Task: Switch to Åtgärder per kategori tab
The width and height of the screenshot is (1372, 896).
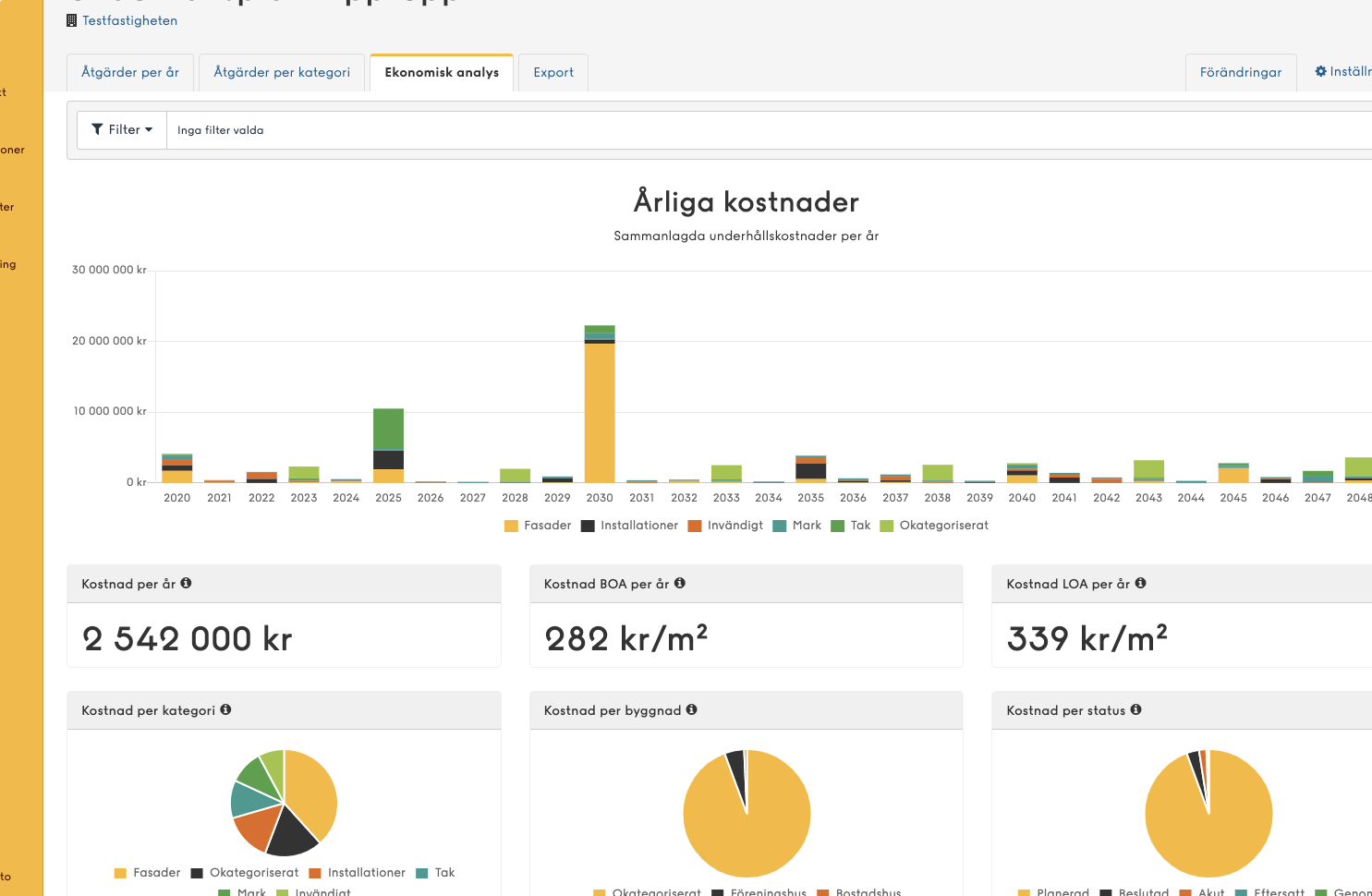Action: [x=282, y=72]
